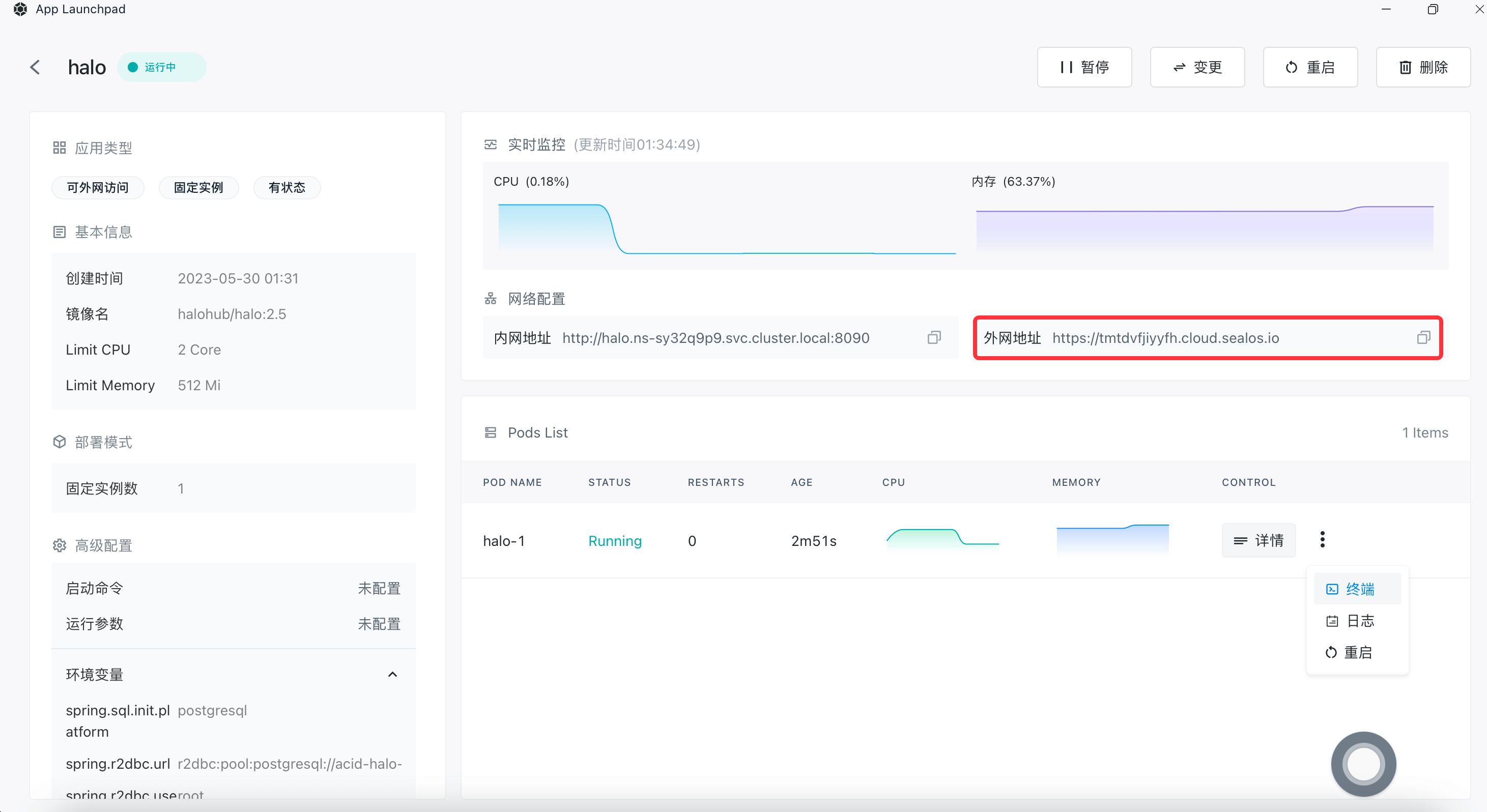Click the real-time monitoring section icon

[x=490, y=144]
